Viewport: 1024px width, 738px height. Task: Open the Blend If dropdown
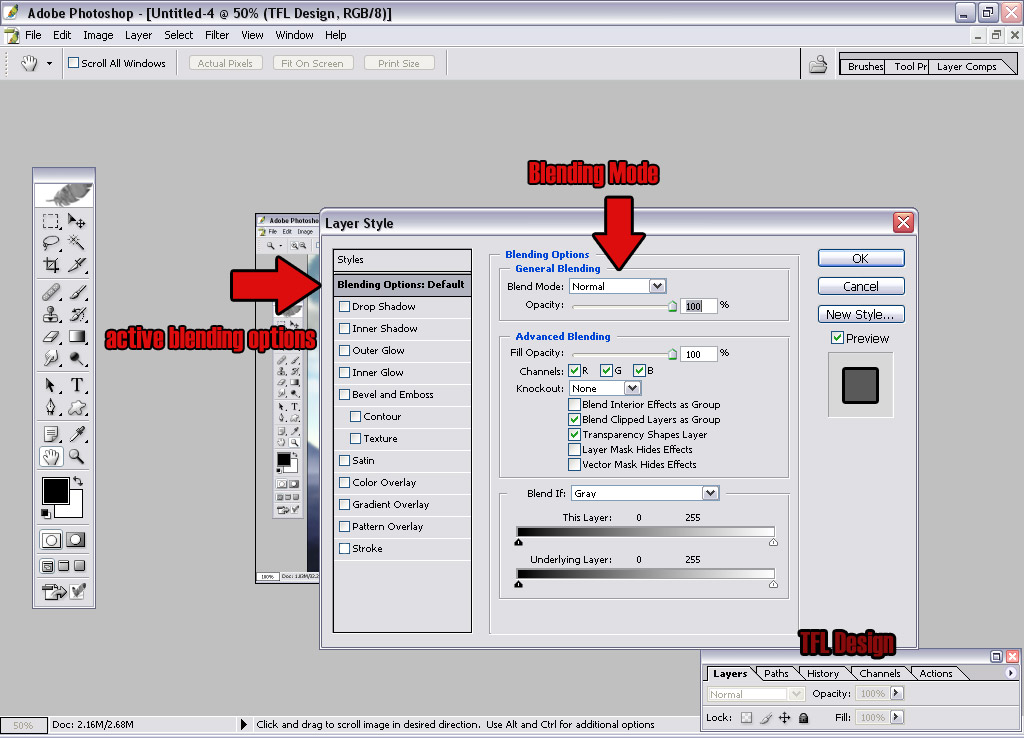click(x=711, y=493)
